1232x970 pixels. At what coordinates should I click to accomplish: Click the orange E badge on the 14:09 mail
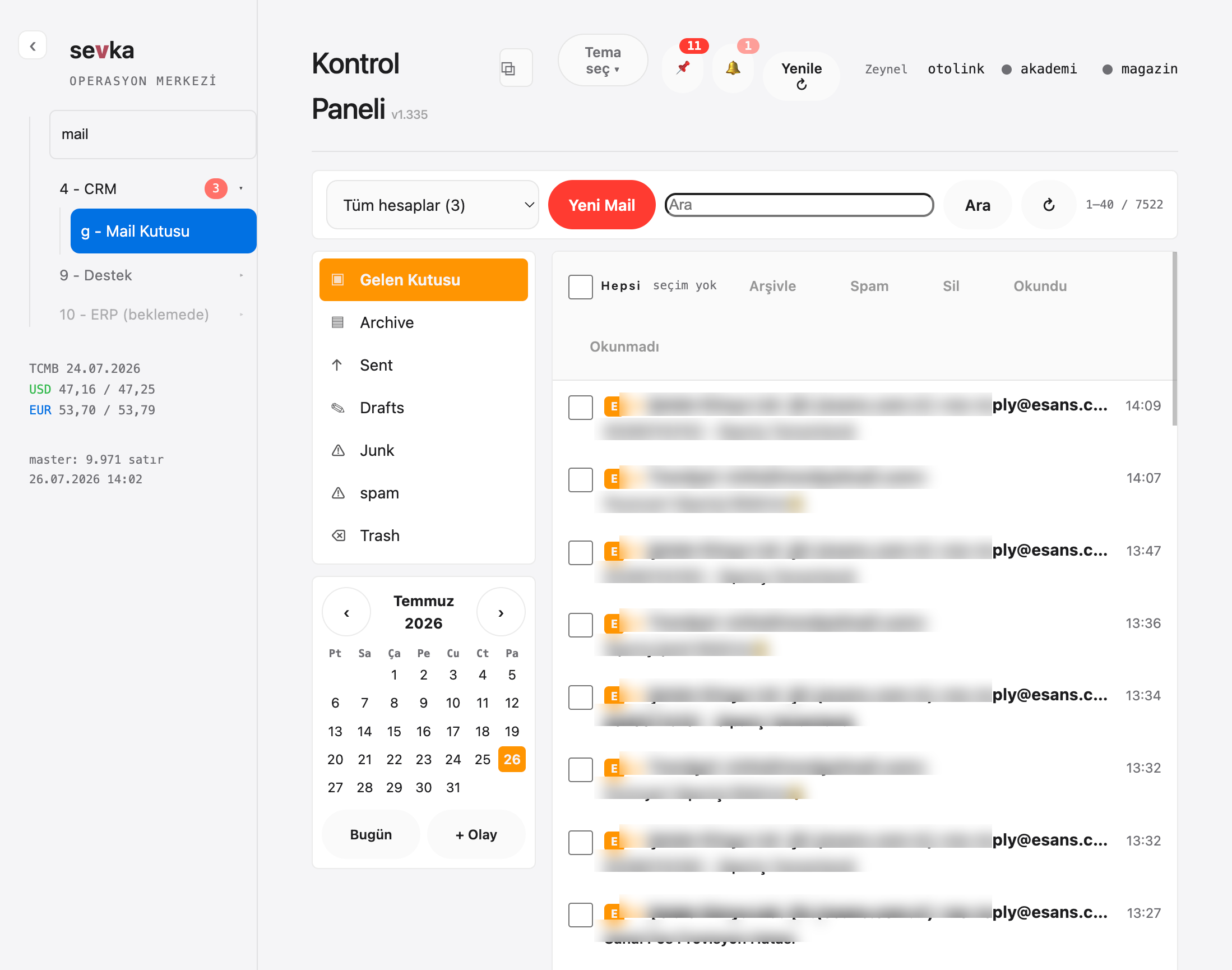613,406
